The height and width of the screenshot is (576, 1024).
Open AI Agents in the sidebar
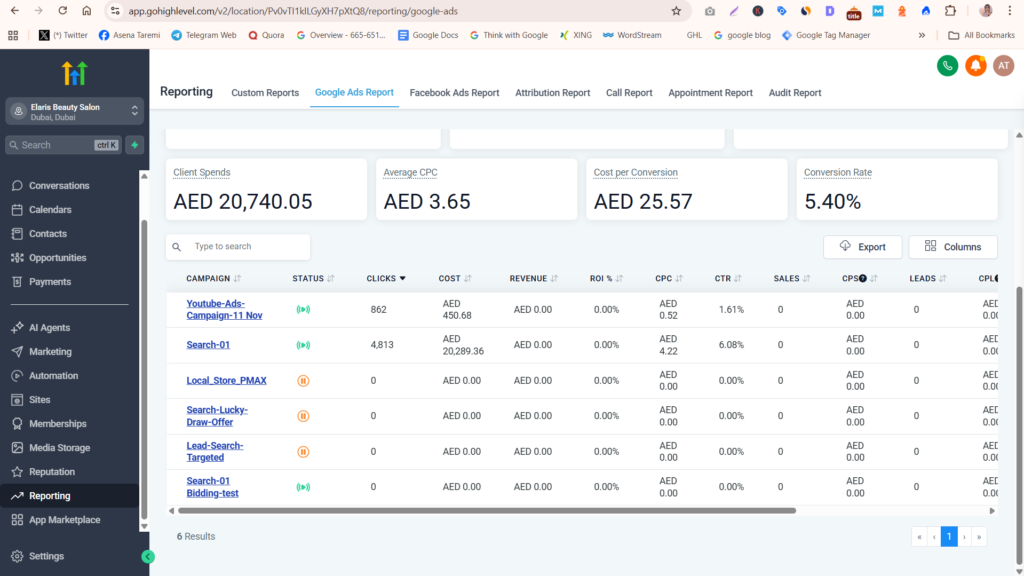[x=49, y=328]
